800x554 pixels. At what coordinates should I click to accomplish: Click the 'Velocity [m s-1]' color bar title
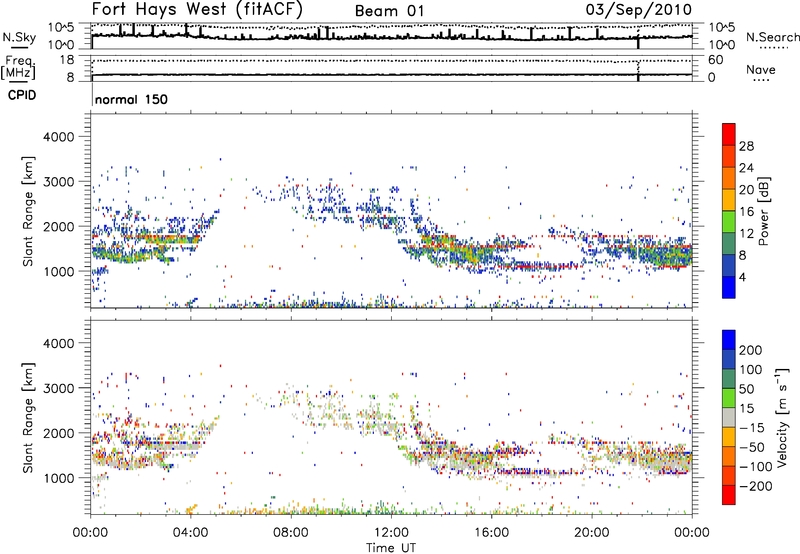(x=782, y=417)
